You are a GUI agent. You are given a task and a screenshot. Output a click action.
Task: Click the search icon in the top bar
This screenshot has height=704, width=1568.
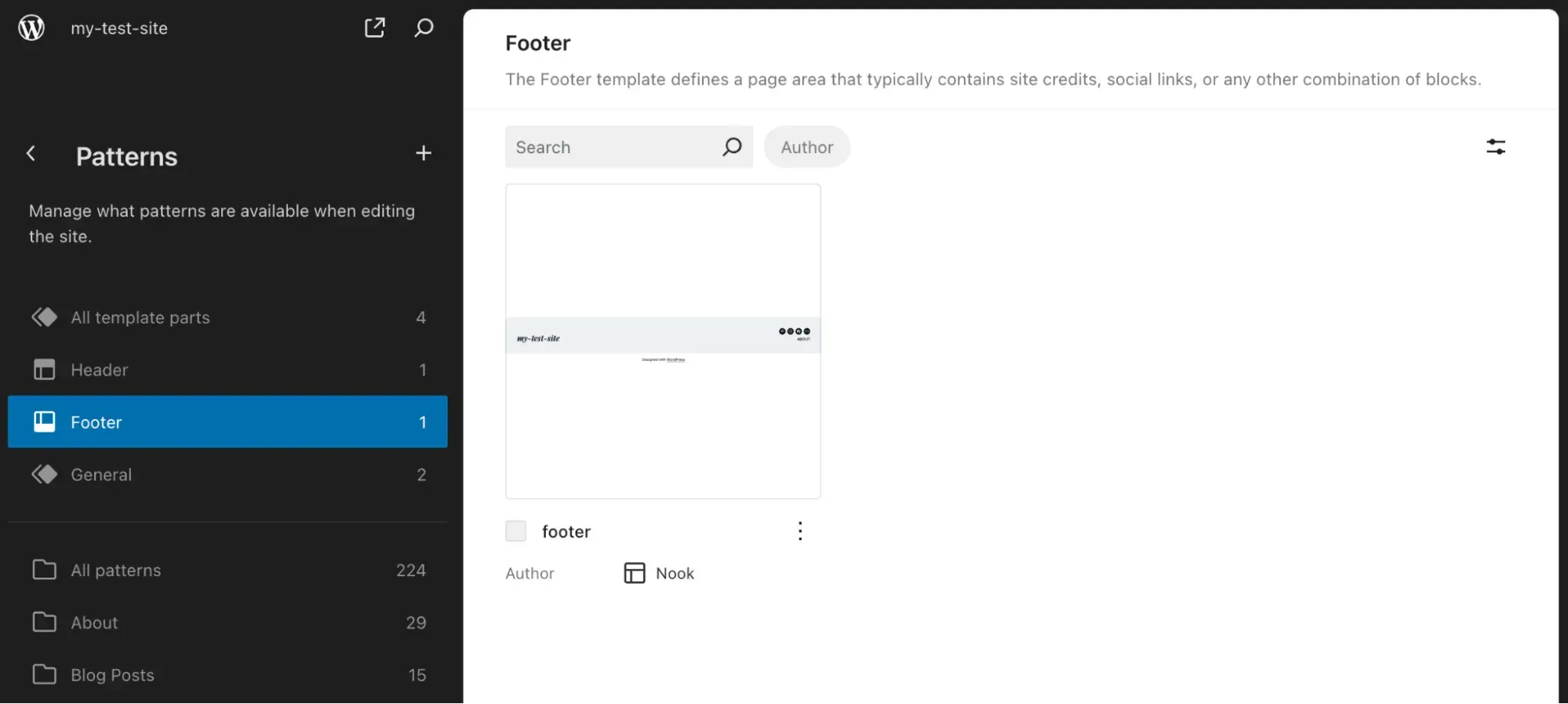pos(424,27)
